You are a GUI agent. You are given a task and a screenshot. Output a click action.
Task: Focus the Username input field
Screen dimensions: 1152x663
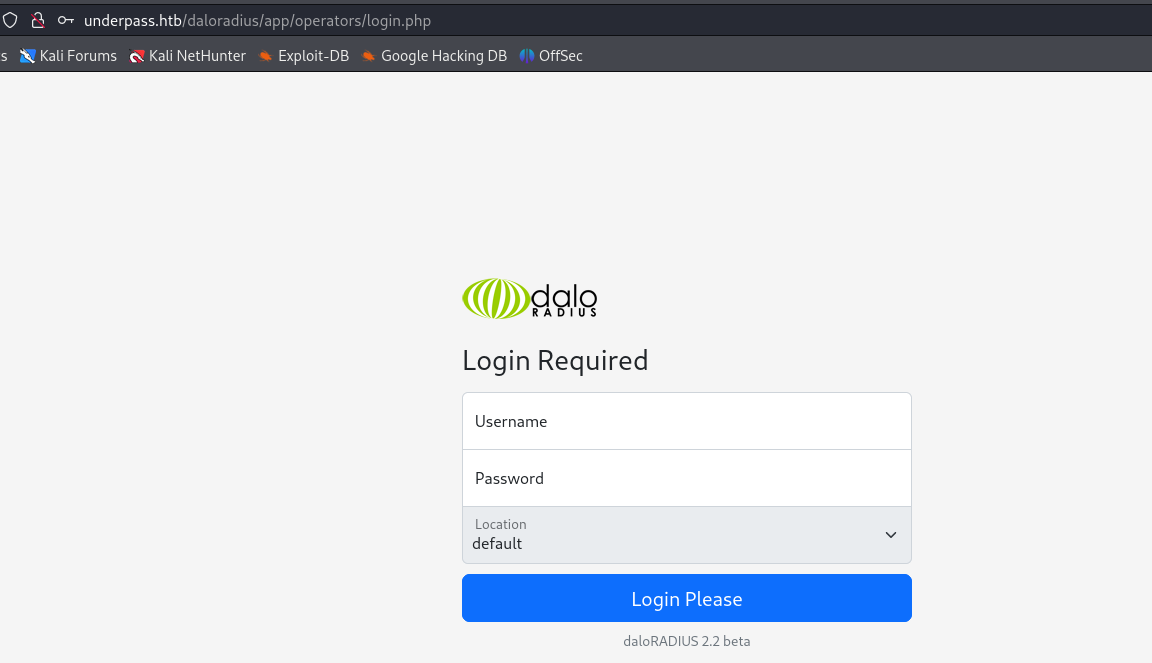tap(687, 421)
